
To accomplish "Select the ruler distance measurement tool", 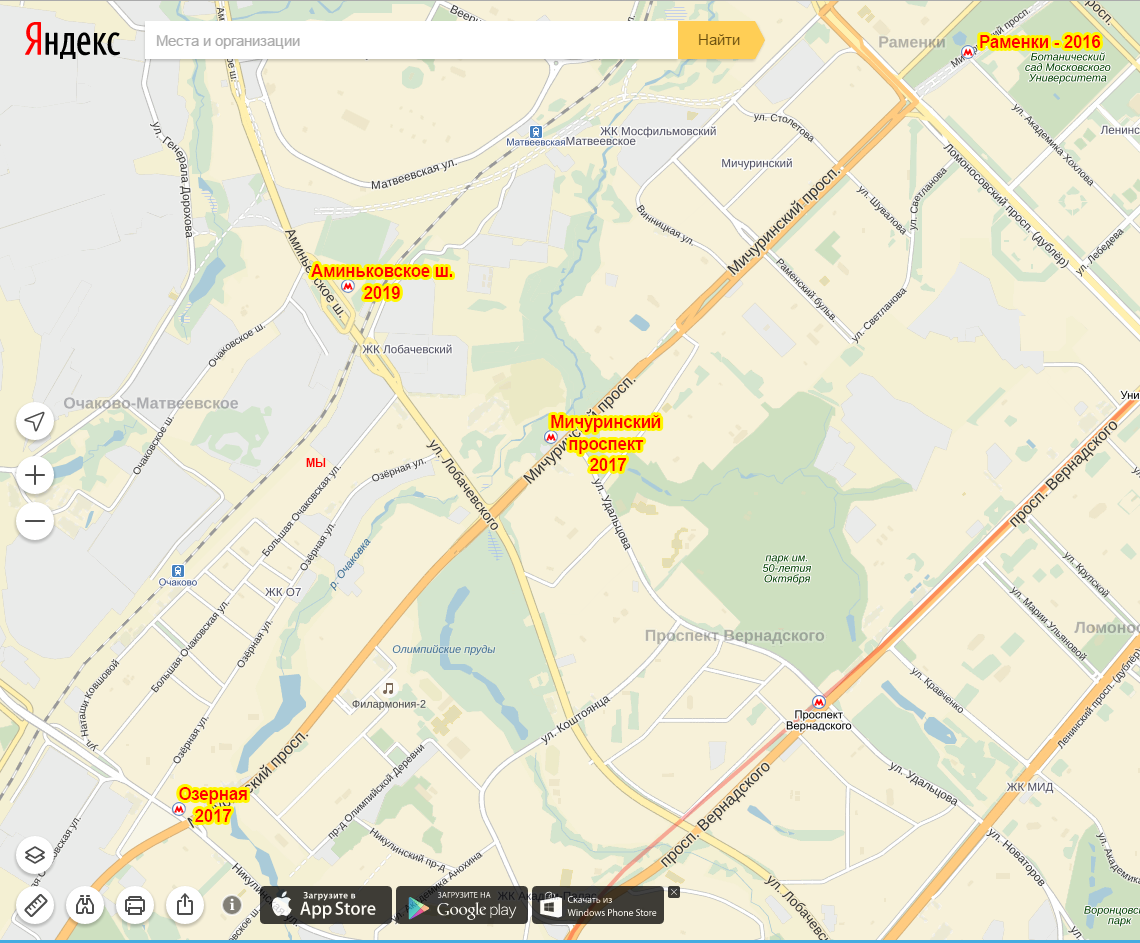I will pos(35,905).
